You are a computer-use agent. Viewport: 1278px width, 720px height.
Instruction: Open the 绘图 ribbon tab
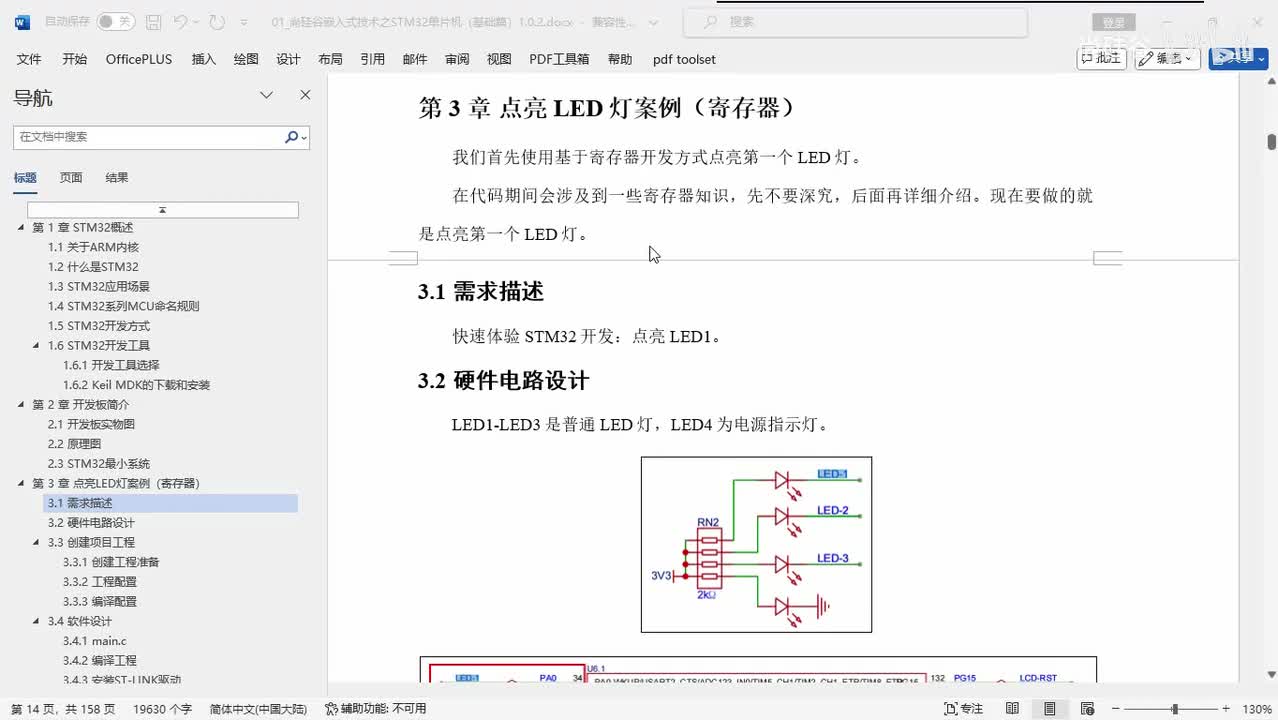click(246, 60)
